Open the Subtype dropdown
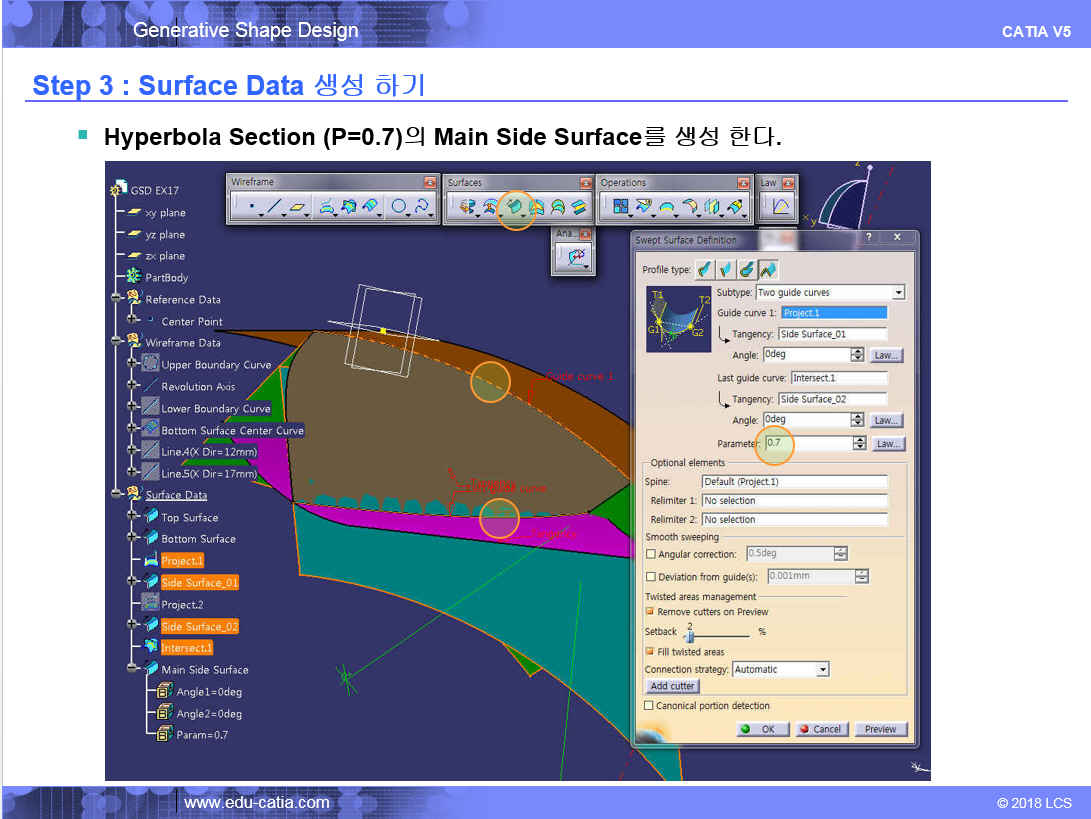The image size is (1091, 819). coord(898,293)
